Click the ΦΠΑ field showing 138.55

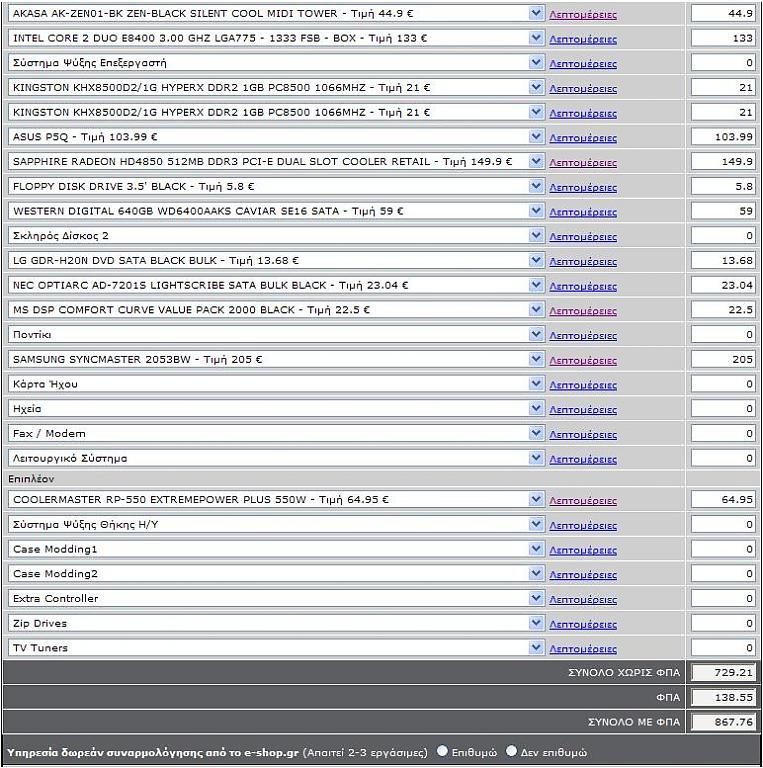pyautogui.click(x=723, y=697)
